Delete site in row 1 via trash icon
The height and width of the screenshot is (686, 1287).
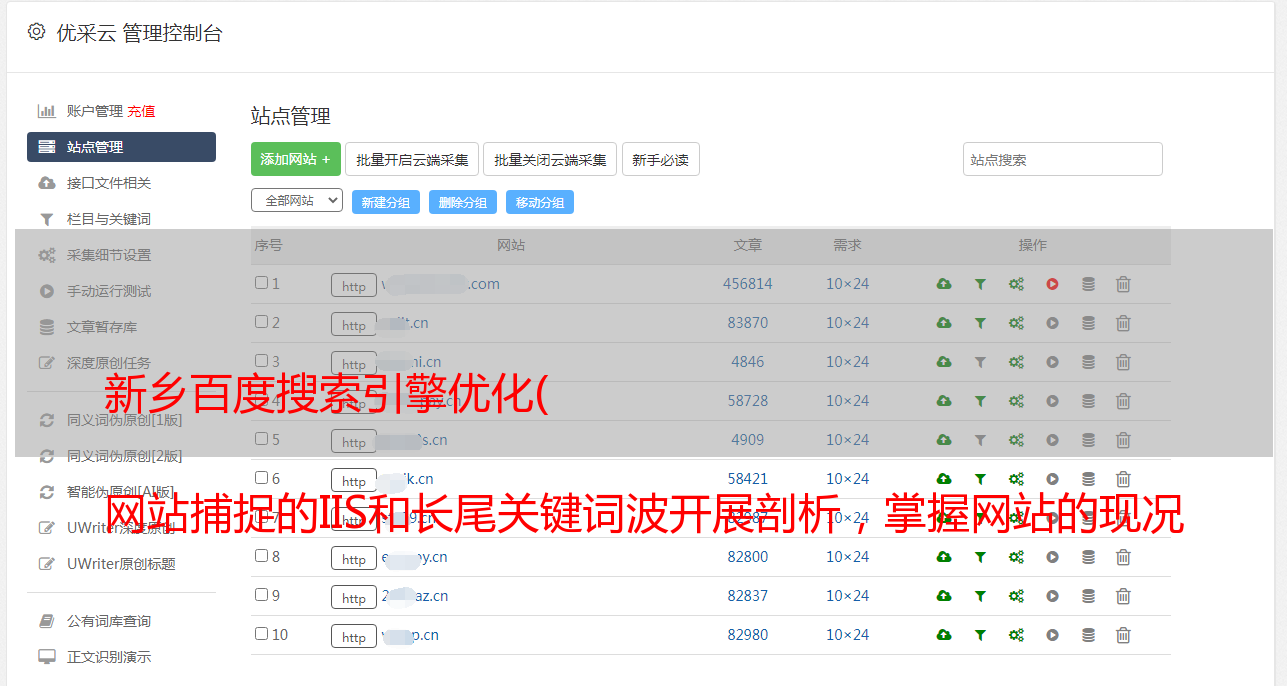[1123, 284]
